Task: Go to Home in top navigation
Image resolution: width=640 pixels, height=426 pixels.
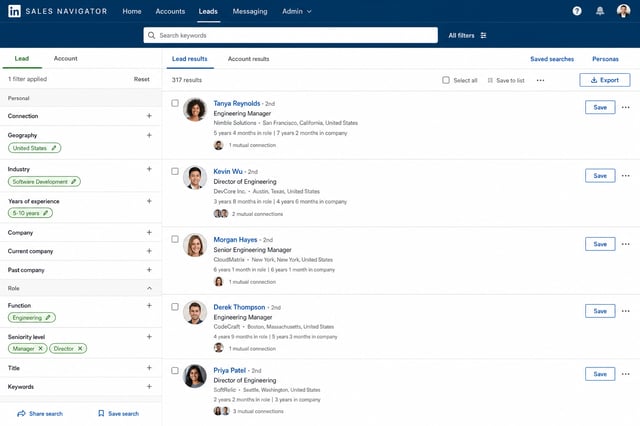Action: point(132,11)
